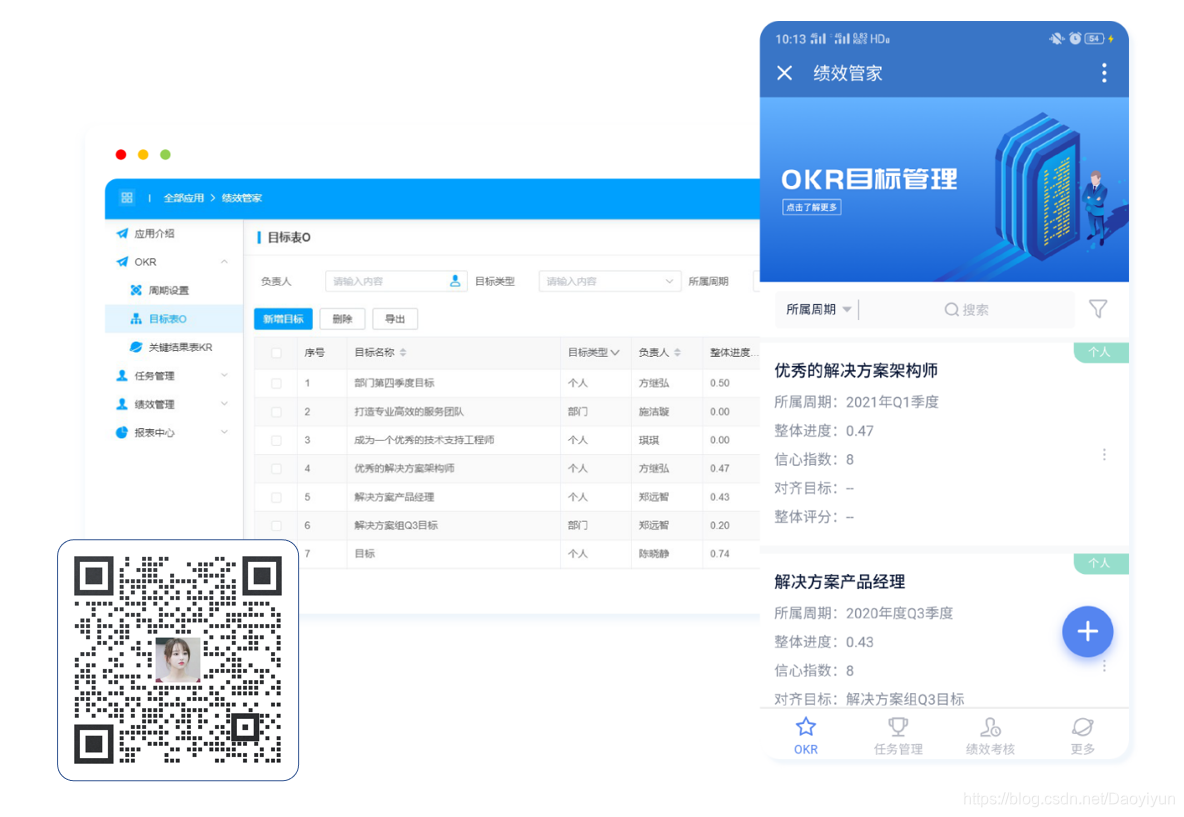Click the leaf icon beside 关键结果表KR

coord(136,347)
